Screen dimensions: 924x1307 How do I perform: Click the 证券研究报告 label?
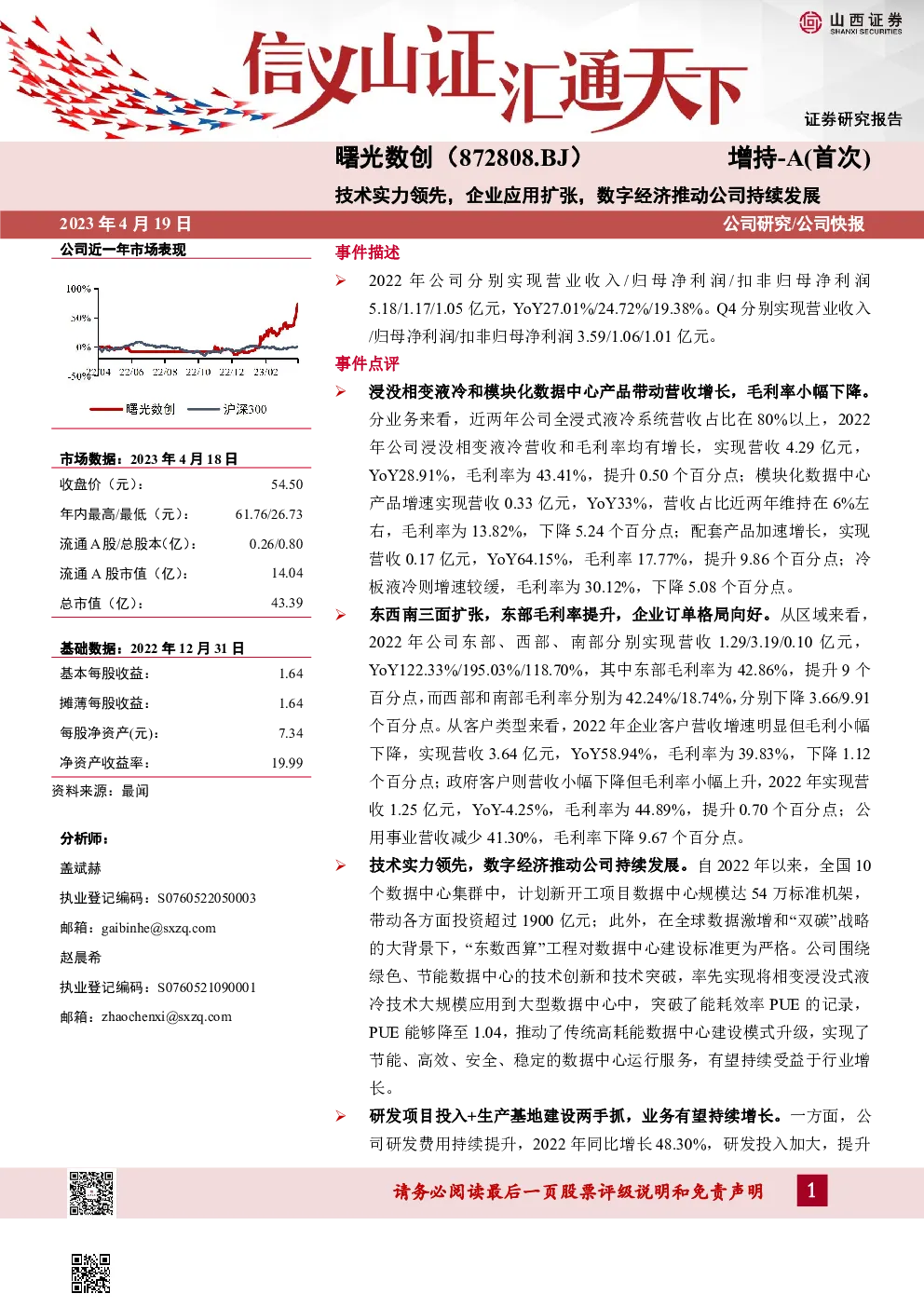click(853, 119)
